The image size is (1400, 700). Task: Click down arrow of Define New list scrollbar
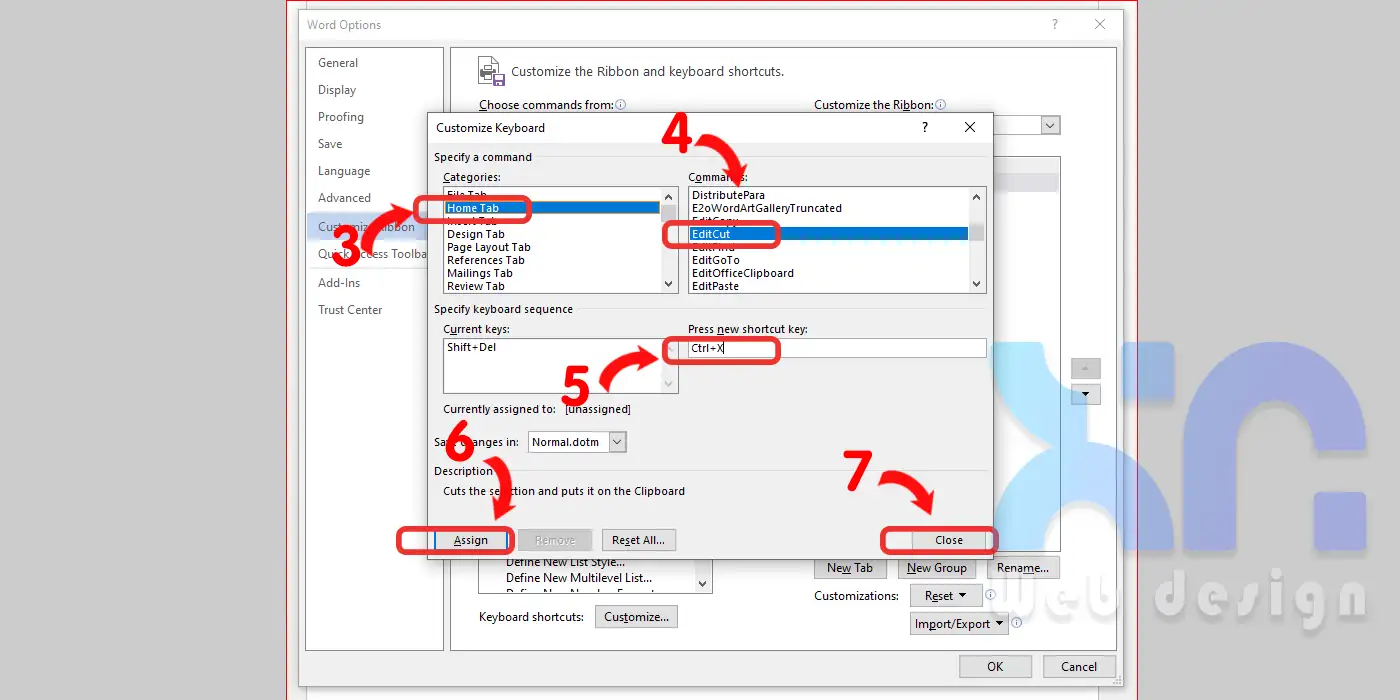pos(703,584)
